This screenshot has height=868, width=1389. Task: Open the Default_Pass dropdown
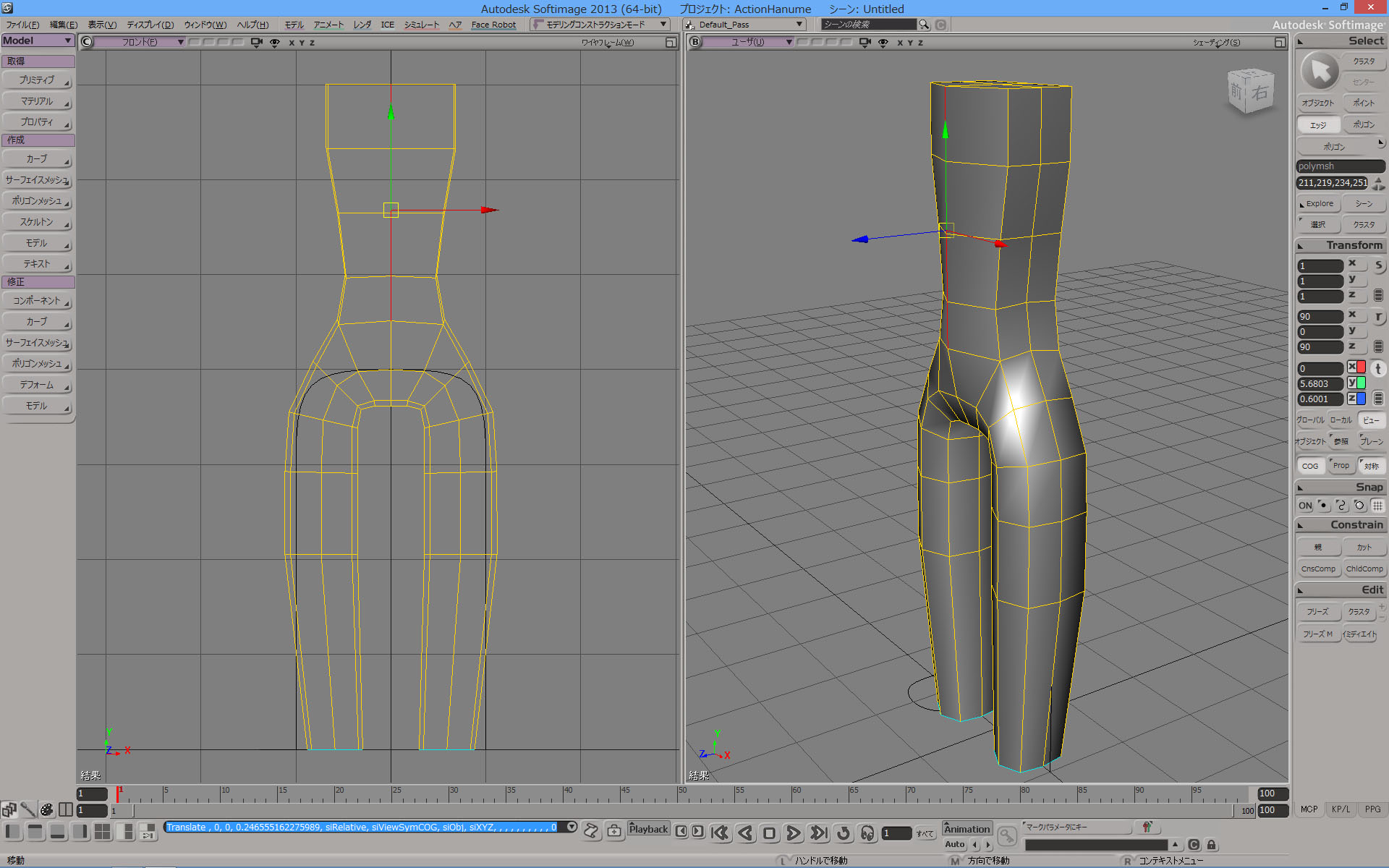pos(744,24)
